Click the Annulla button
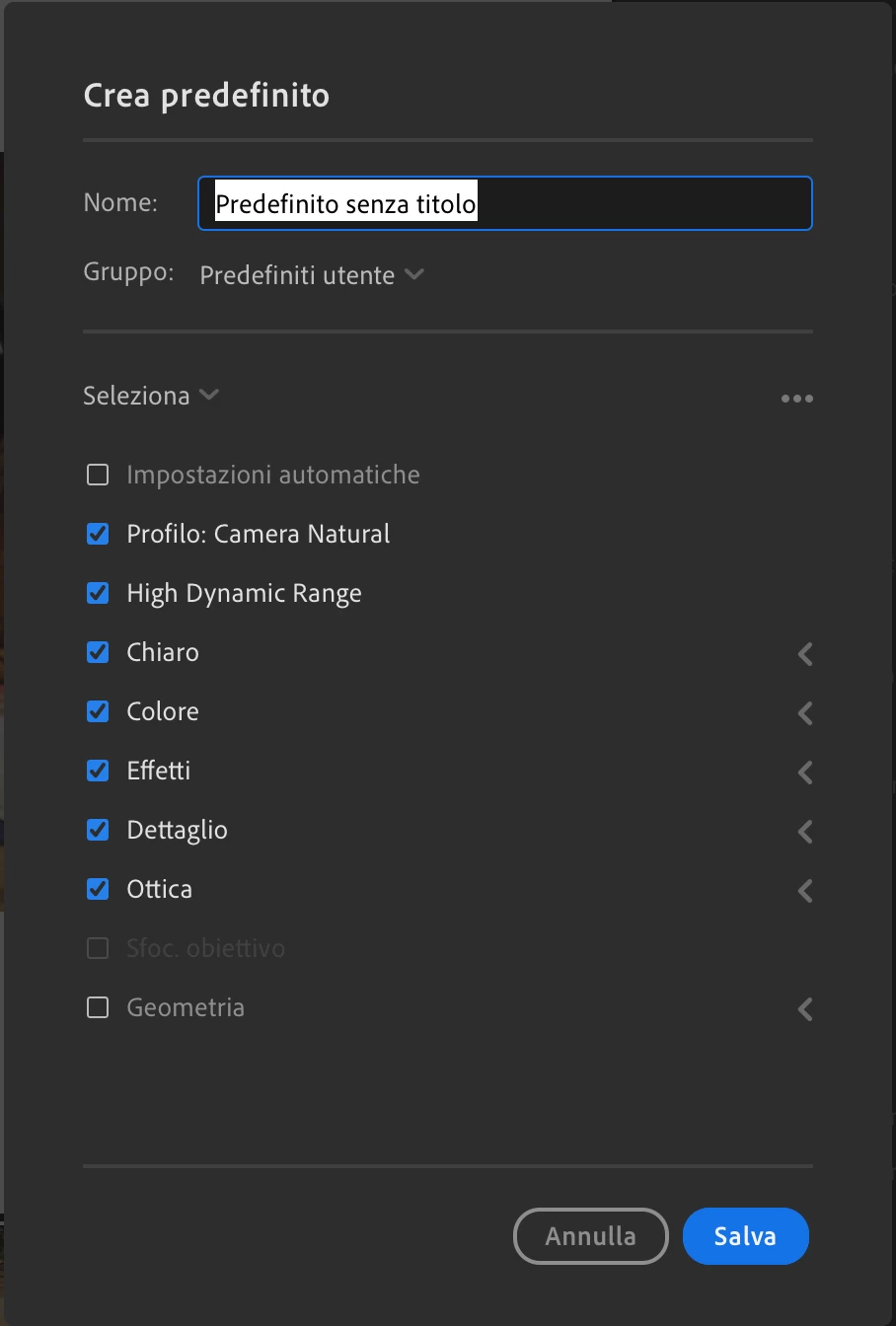This screenshot has height=1326, width=896. (590, 1236)
